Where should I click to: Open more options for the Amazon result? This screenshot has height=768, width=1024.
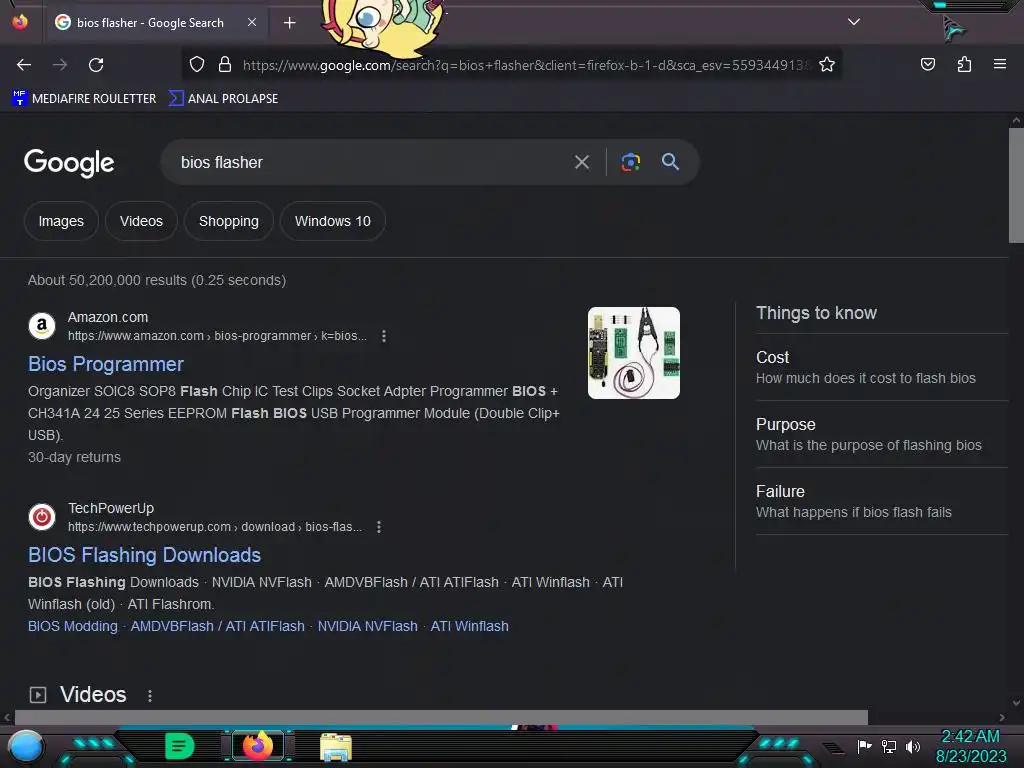(384, 336)
